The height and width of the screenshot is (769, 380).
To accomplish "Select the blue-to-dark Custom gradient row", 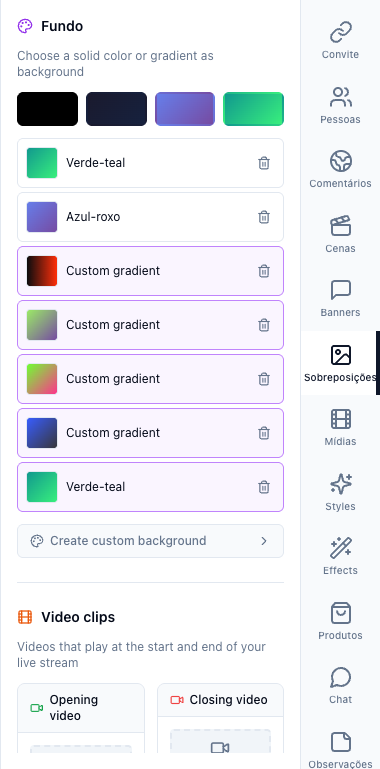I will [151, 433].
